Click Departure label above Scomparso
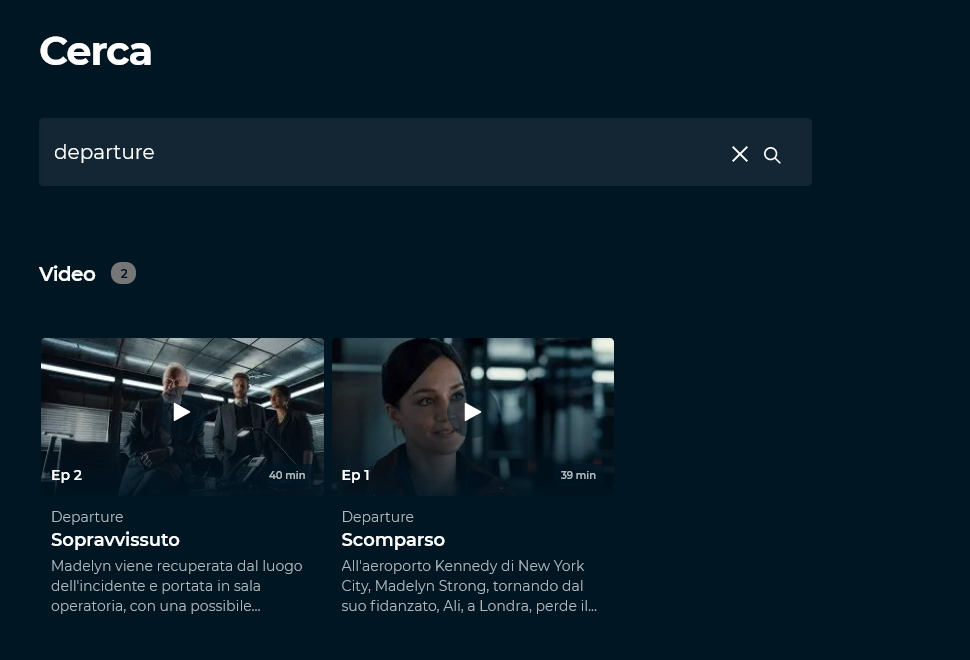 click(x=377, y=516)
